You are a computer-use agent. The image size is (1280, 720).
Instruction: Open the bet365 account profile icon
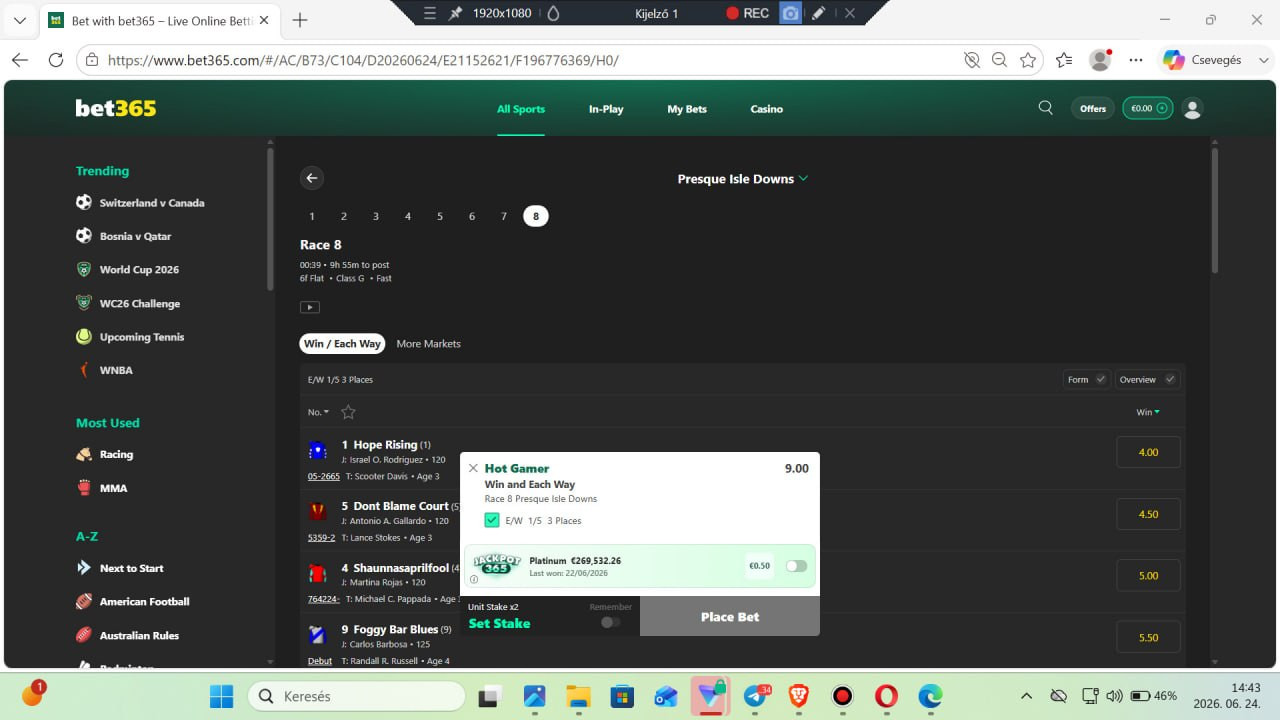point(1192,108)
